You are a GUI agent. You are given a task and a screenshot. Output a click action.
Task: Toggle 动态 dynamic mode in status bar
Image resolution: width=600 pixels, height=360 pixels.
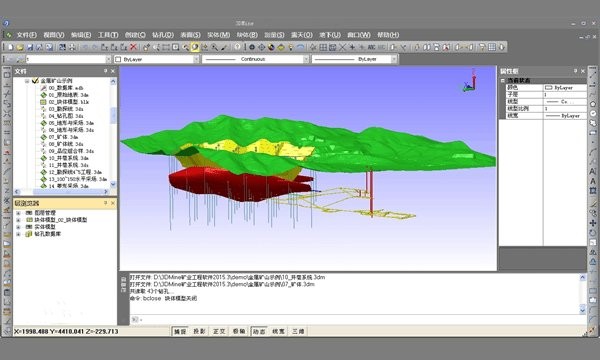tap(259, 331)
